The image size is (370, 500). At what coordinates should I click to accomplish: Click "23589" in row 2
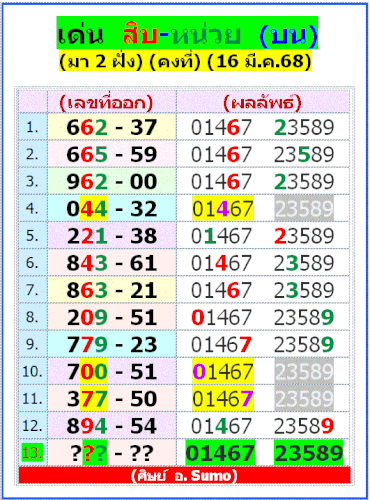(x=304, y=154)
